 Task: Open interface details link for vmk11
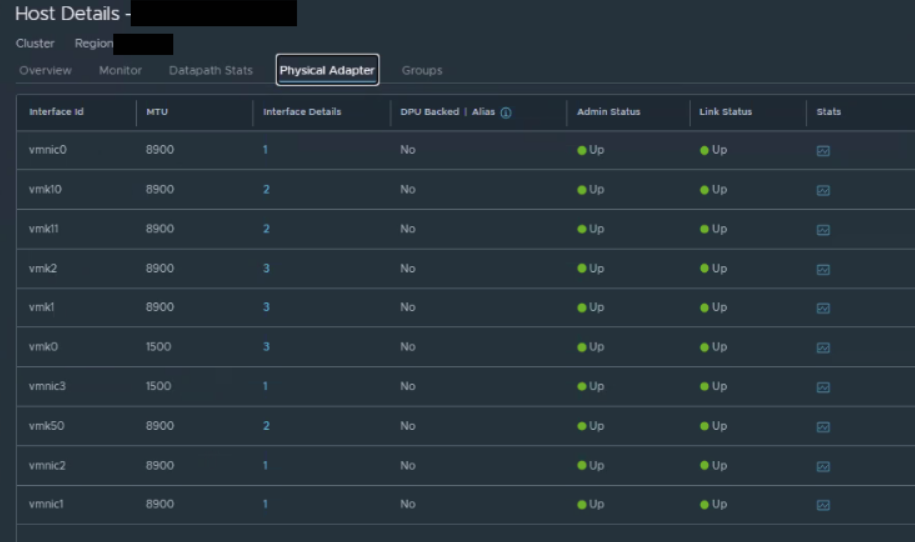[266, 229]
